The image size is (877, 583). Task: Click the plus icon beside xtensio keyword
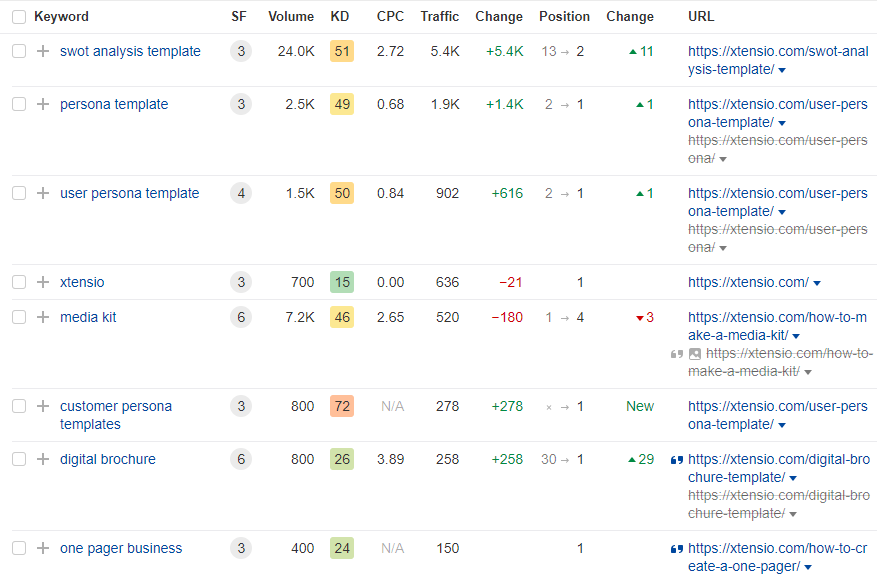tap(43, 283)
